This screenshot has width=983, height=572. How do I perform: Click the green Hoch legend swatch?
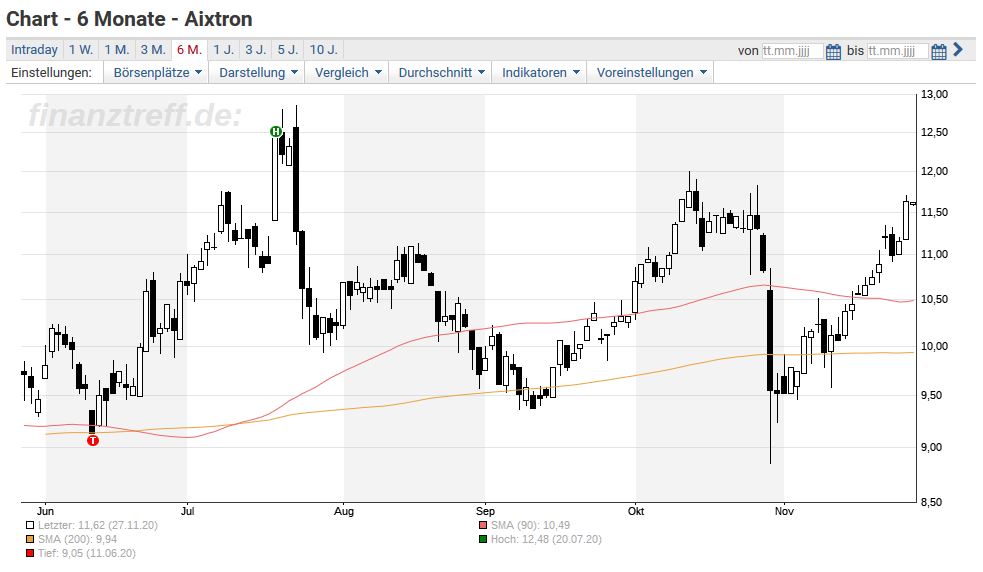483,539
